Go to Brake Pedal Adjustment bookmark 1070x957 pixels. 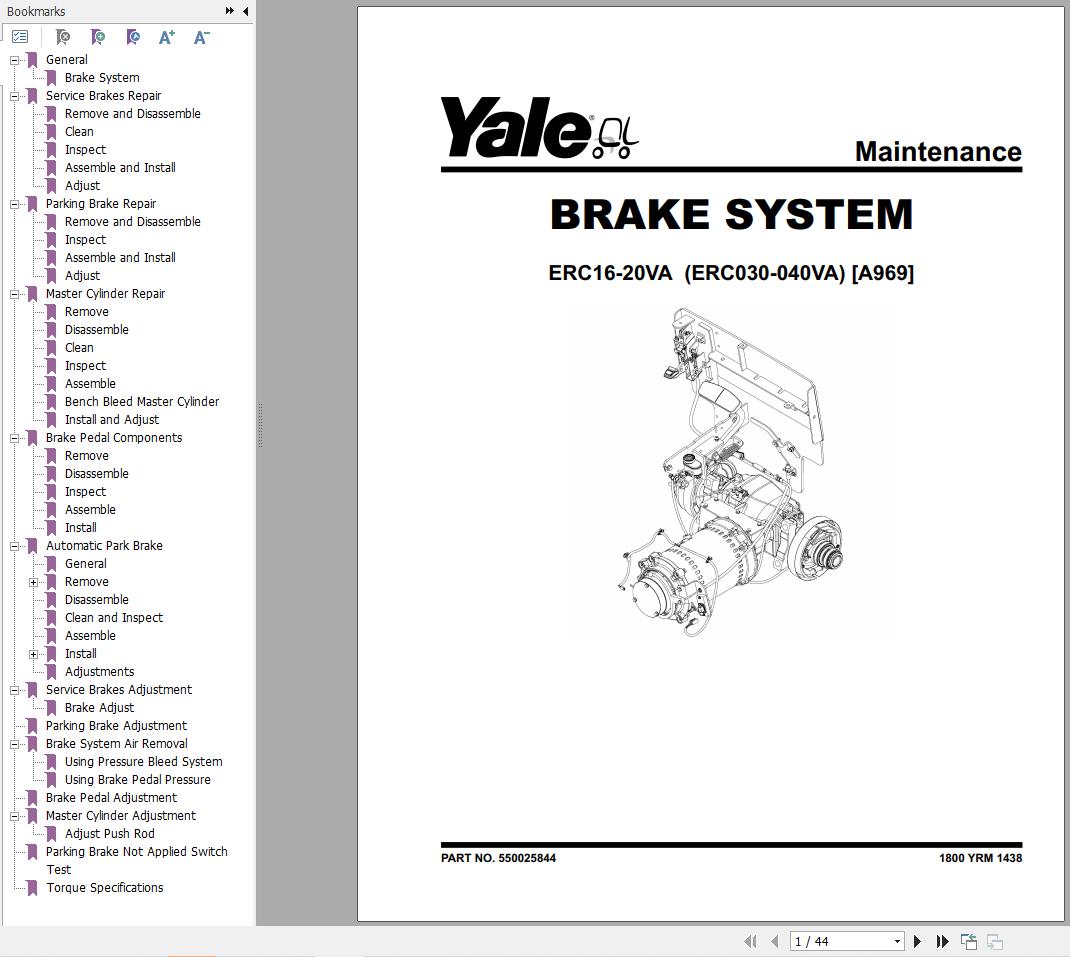[111, 797]
